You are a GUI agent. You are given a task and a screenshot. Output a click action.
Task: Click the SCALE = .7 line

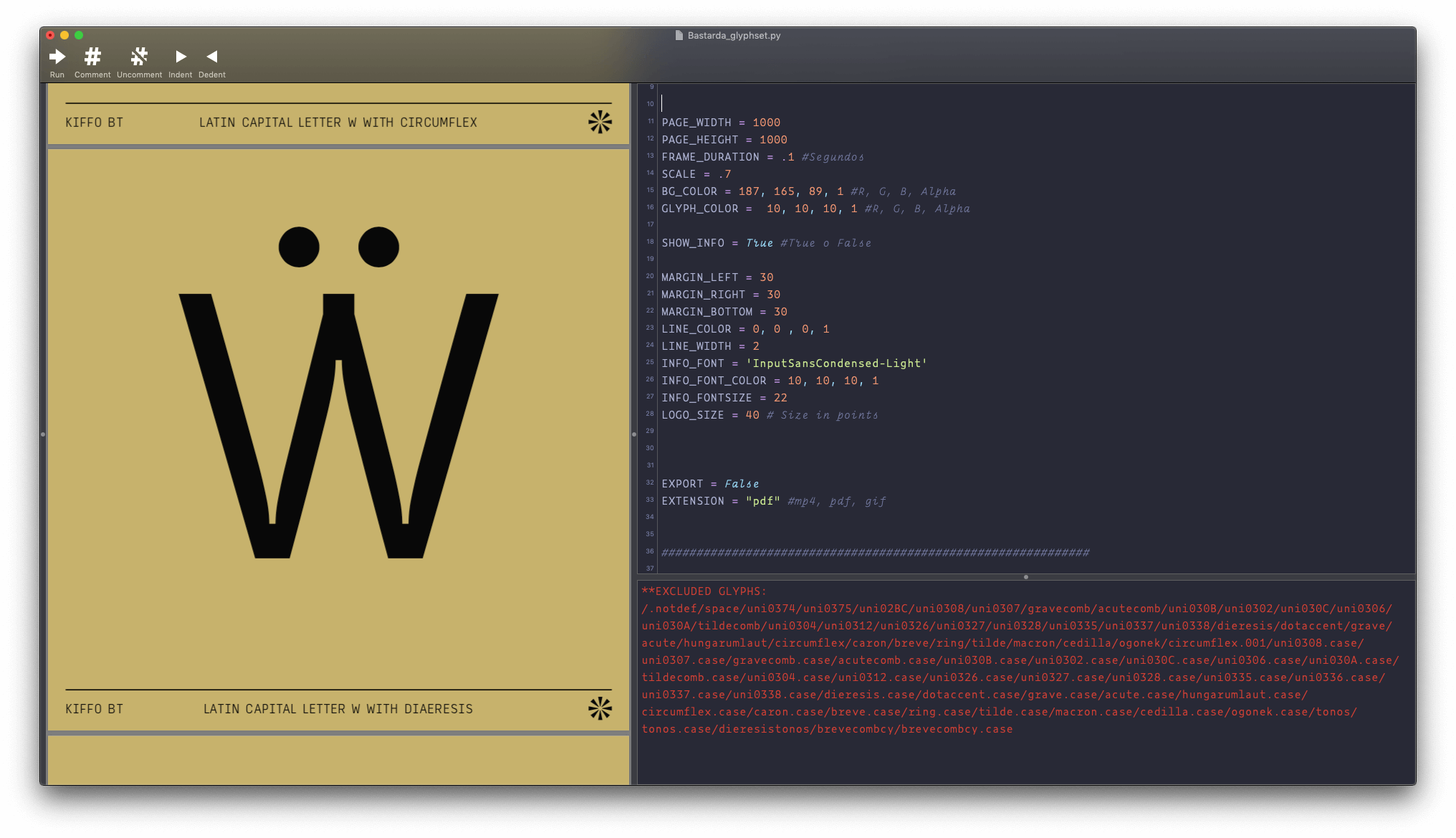(x=696, y=174)
